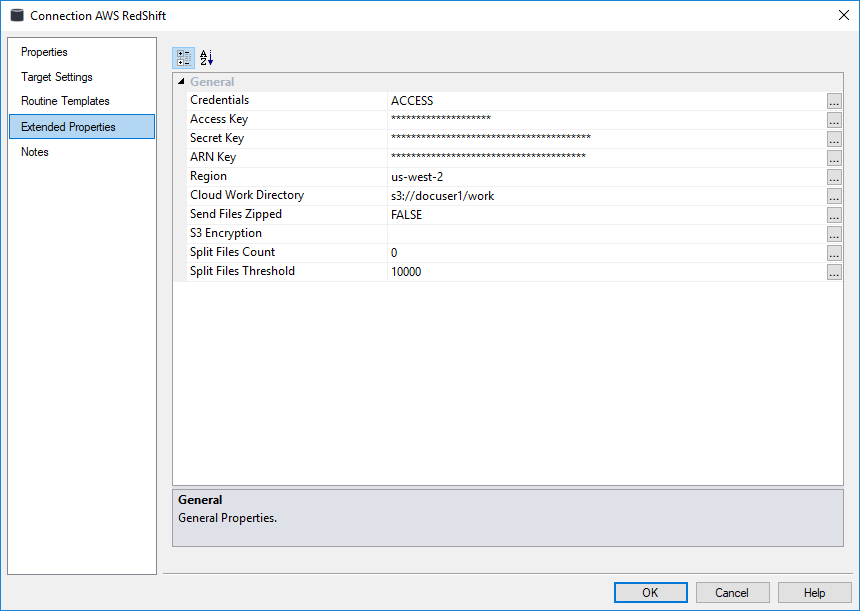Screen dimensions: 863x614
Task: Click the Cancel button
Action: pyautogui.click(x=732, y=593)
